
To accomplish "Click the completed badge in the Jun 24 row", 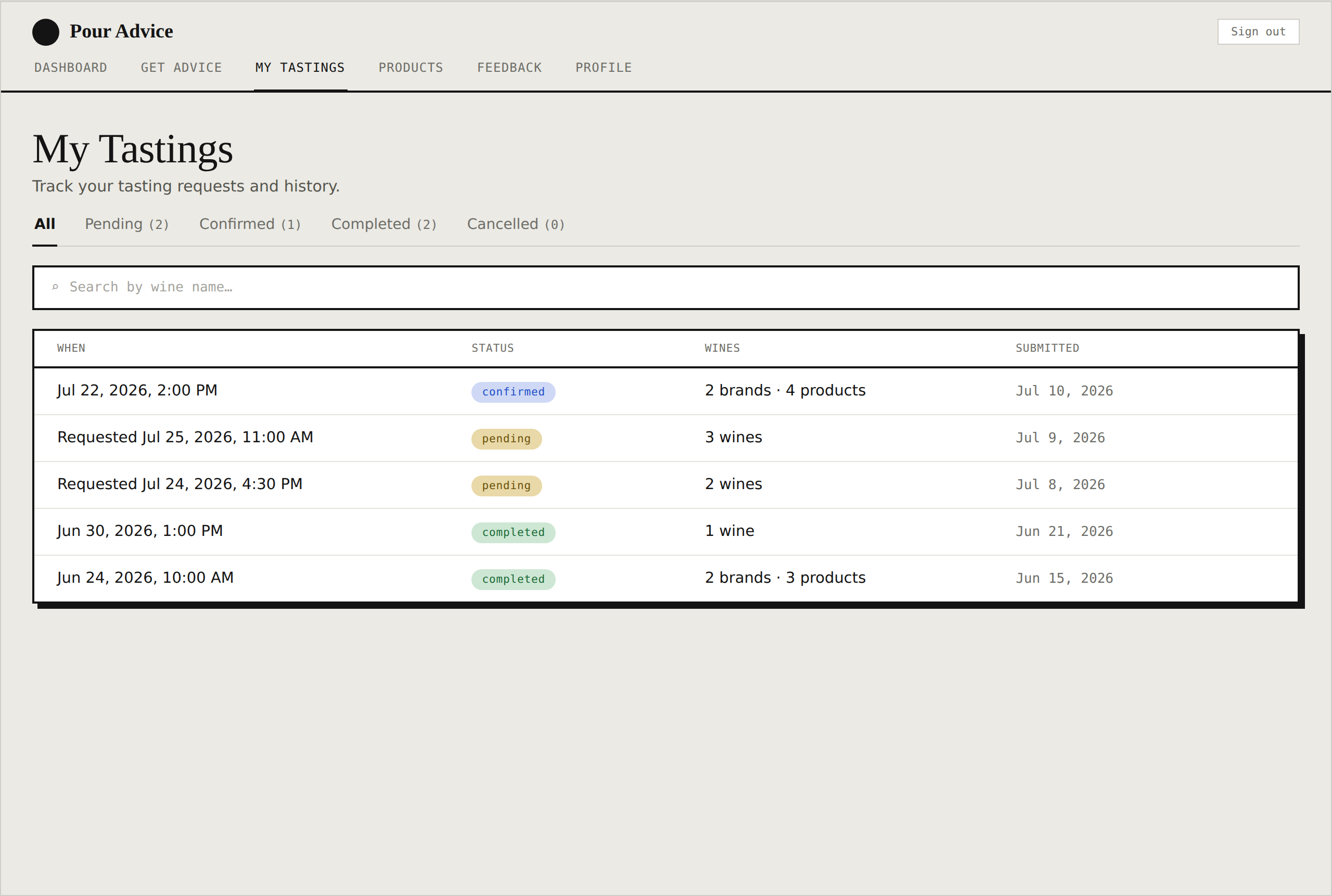I will (x=513, y=580).
